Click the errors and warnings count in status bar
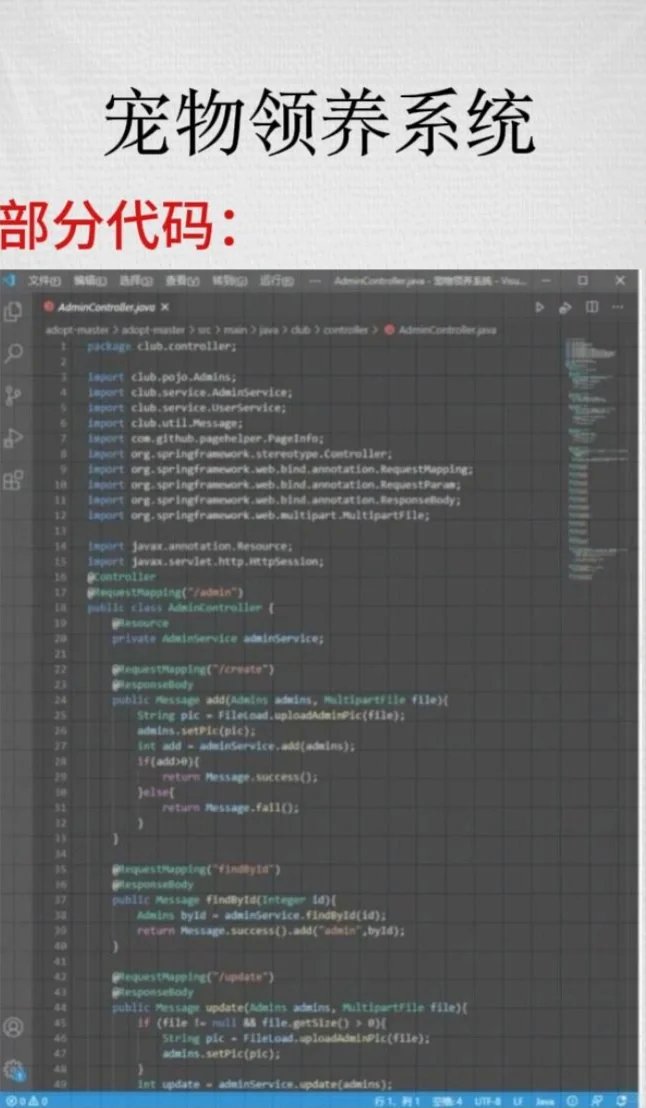Viewport: 646px width, 1108px height. tap(27, 1101)
